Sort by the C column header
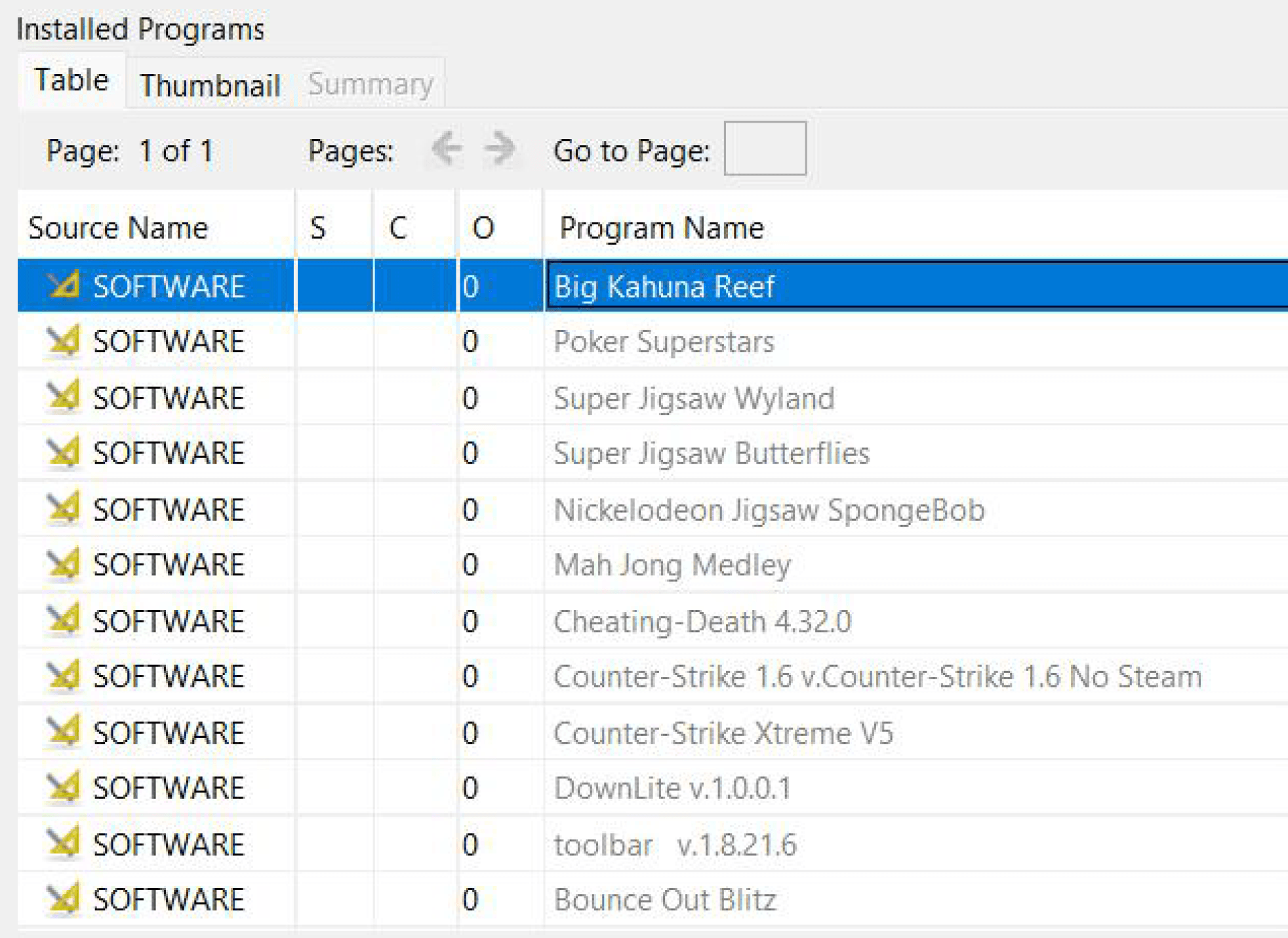Viewport: 1288px width, 938px height. tap(414, 228)
